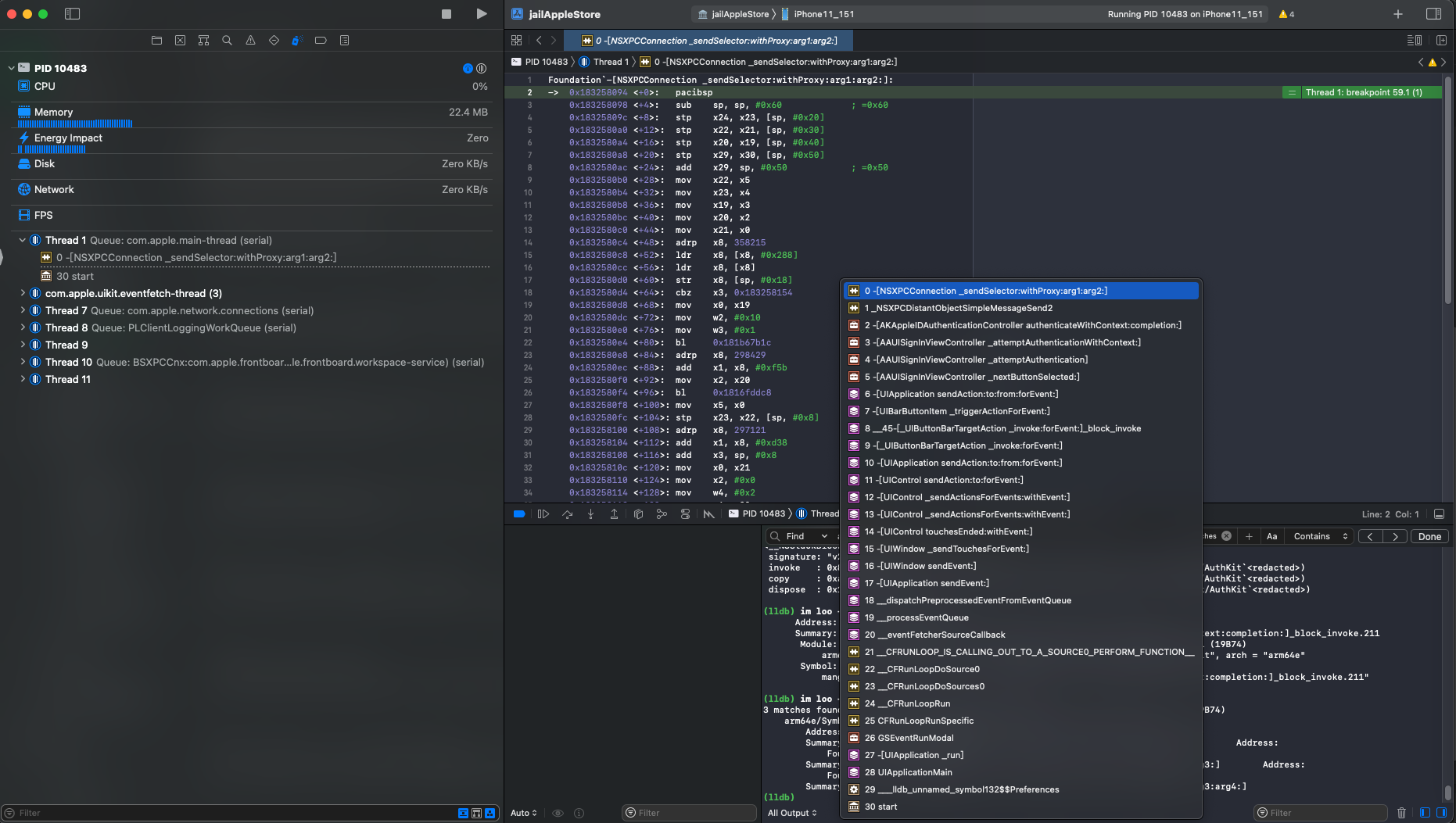Click Continue program execution button
Image resolution: width=1456 pixels, height=823 pixels.
543,513
